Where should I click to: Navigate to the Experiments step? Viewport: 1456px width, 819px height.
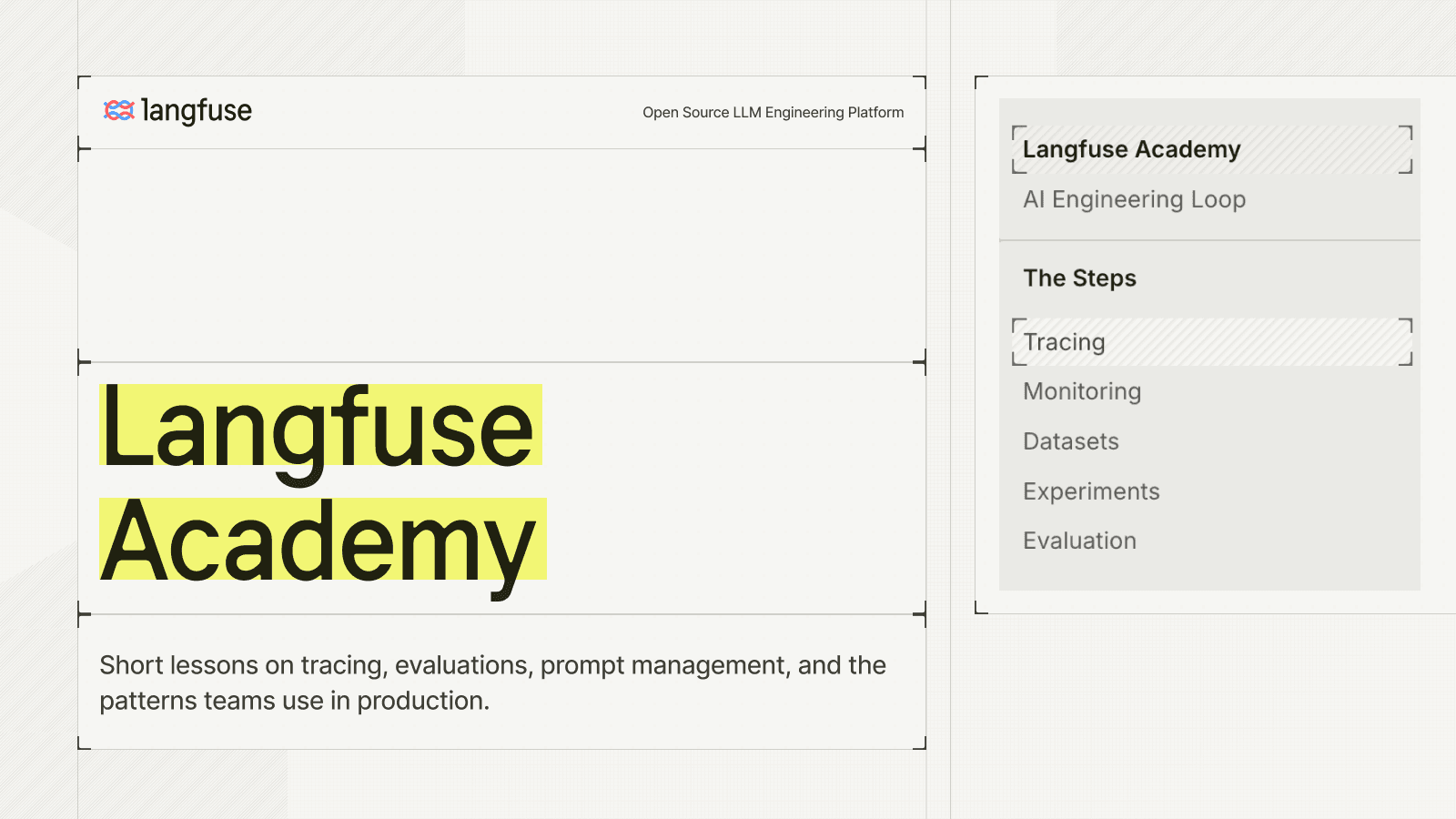[x=1091, y=491]
